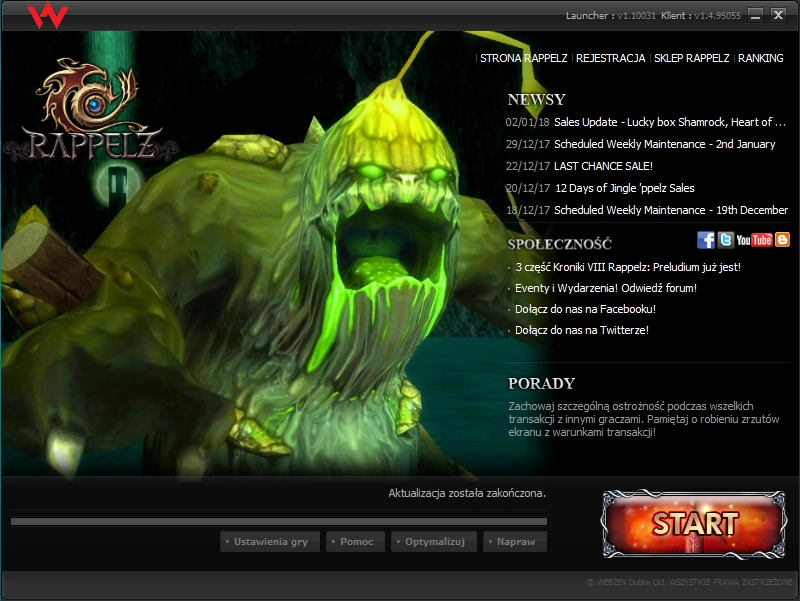Open the STRONA RAPPELZ menu link
Viewport: 800px width, 601px height.
[523, 58]
